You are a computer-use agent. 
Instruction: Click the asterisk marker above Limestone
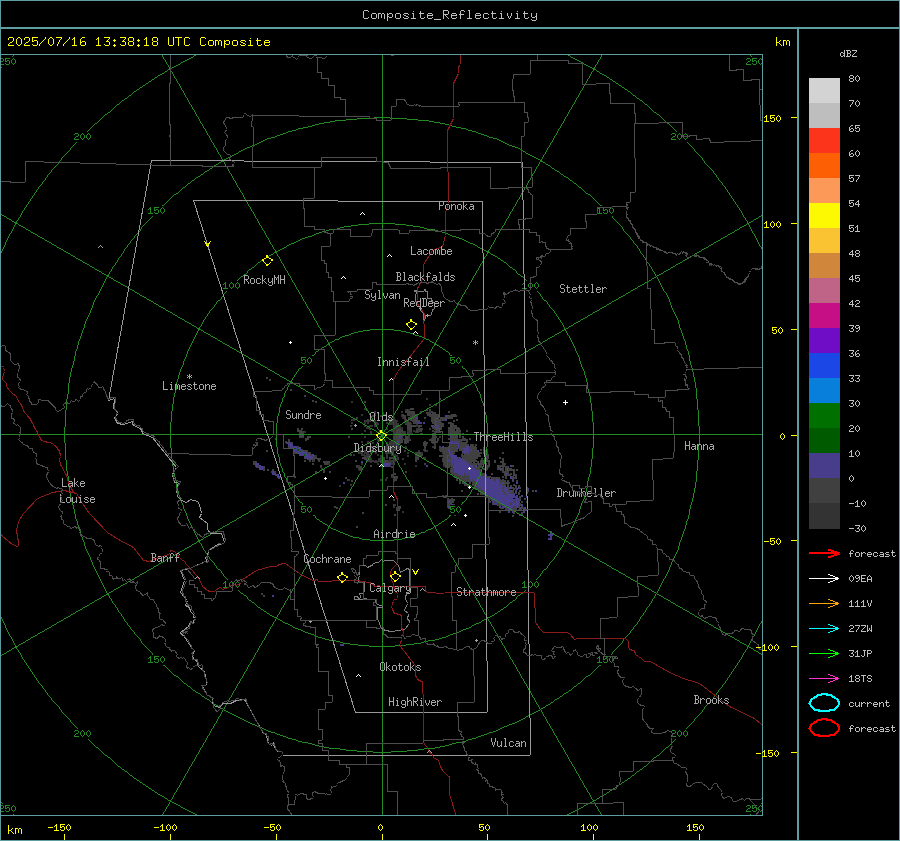click(189, 377)
